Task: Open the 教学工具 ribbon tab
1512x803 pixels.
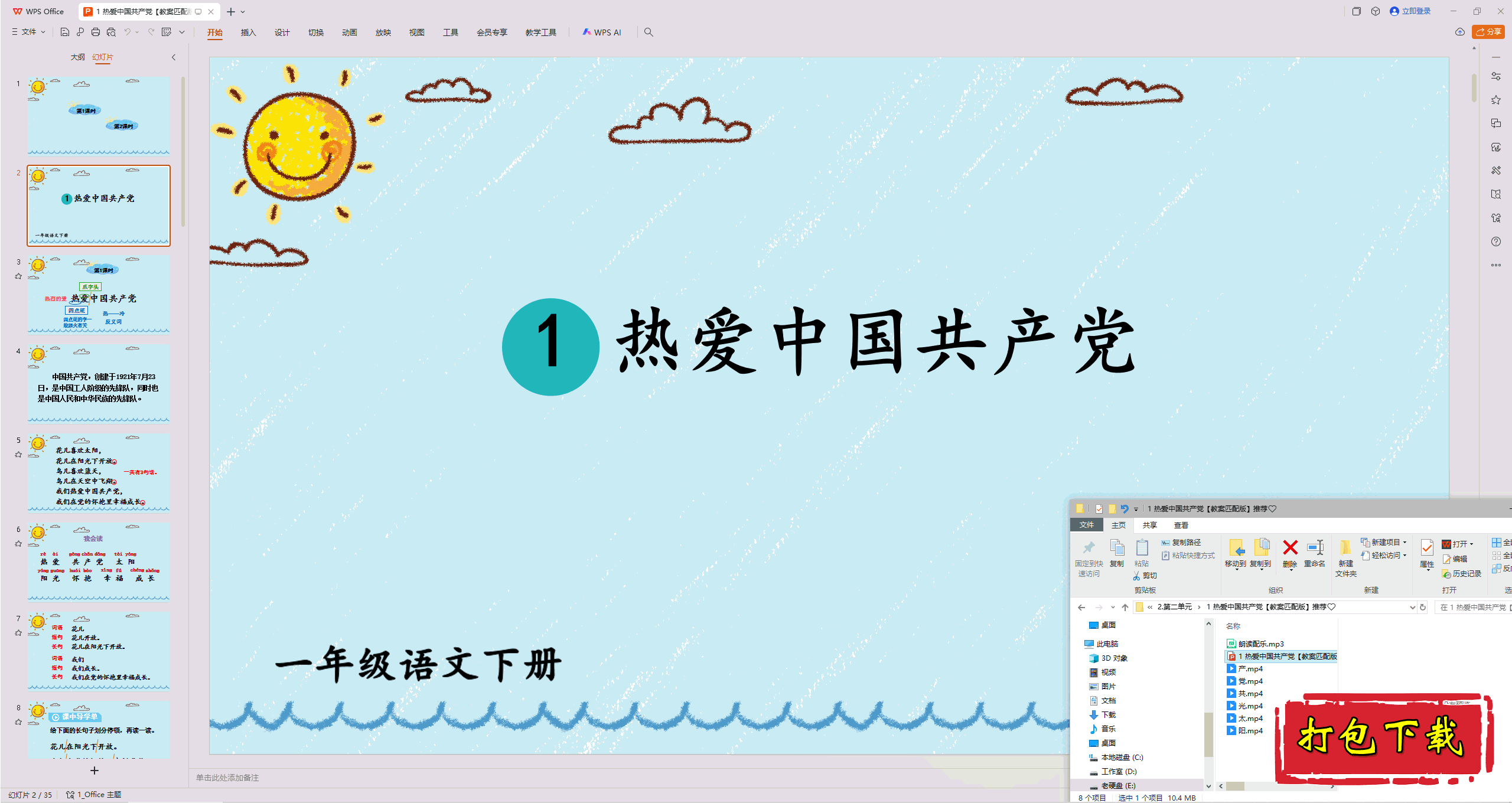Action: click(x=541, y=32)
